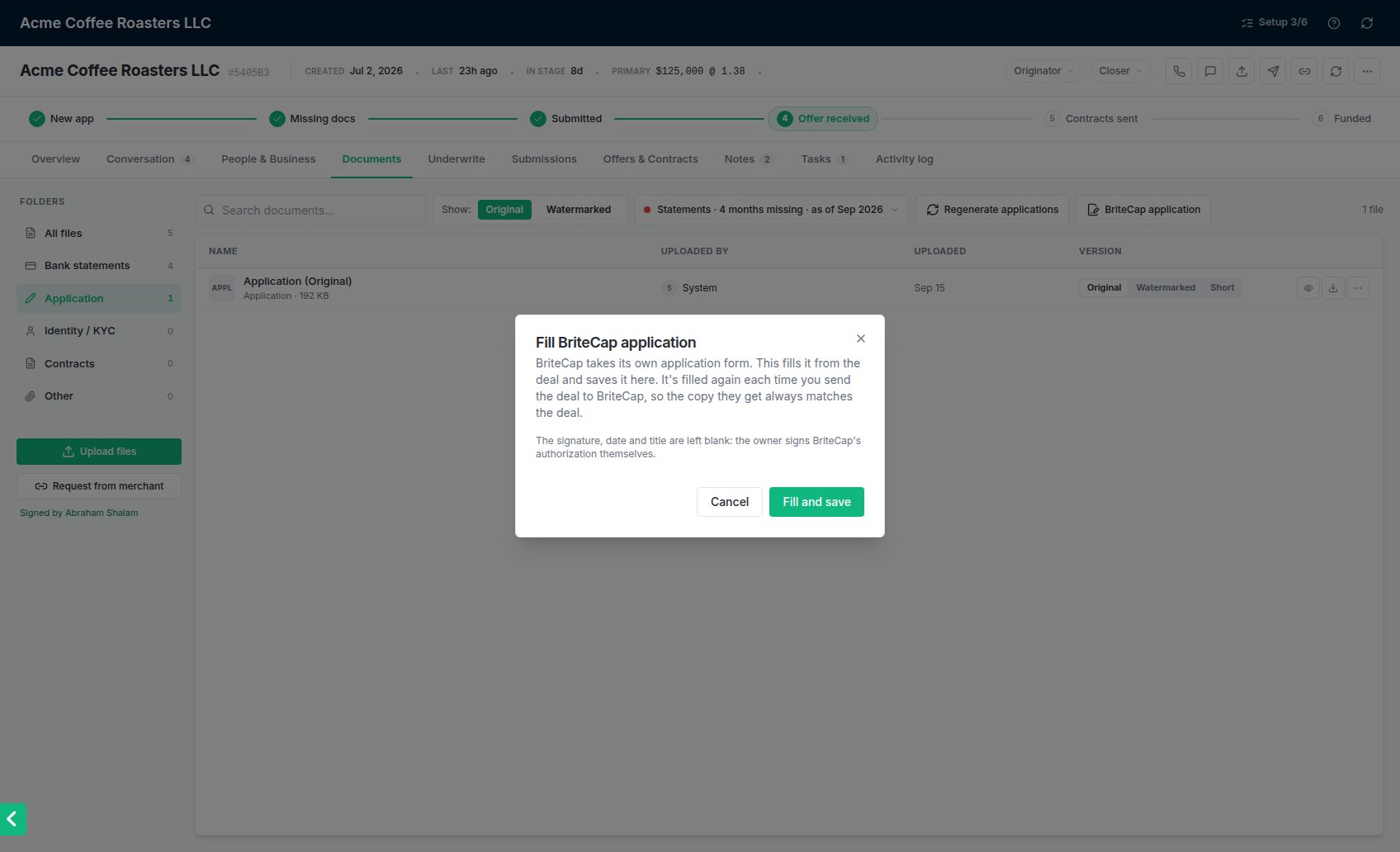Switch Show filter to Watermarked
Image resolution: width=1400 pixels, height=852 pixels.
tap(579, 210)
